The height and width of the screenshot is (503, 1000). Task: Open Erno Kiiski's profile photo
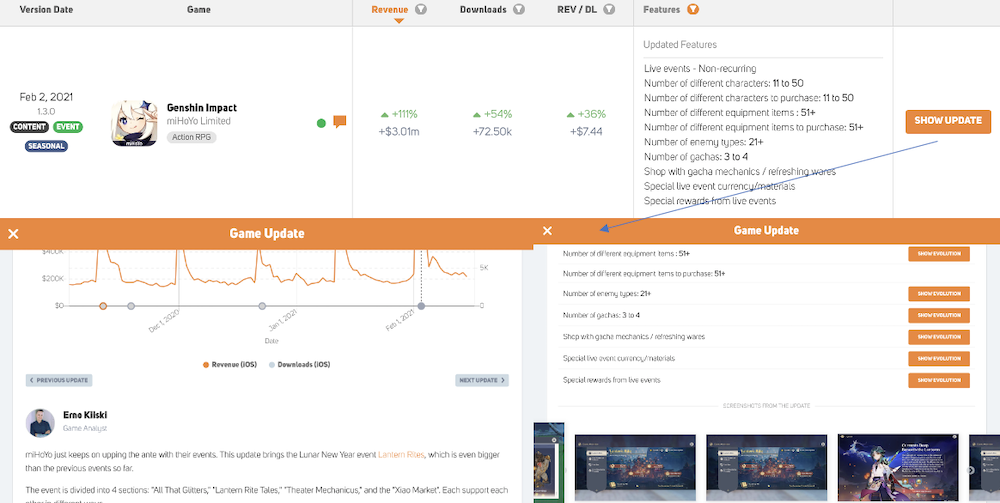40,423
